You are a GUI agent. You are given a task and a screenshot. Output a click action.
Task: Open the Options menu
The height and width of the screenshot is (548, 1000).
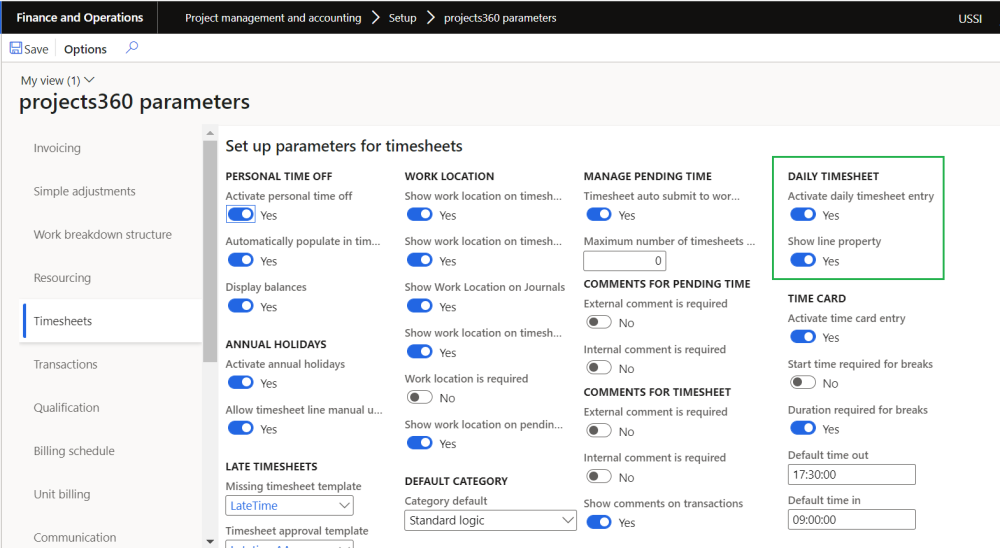point(85,49)
